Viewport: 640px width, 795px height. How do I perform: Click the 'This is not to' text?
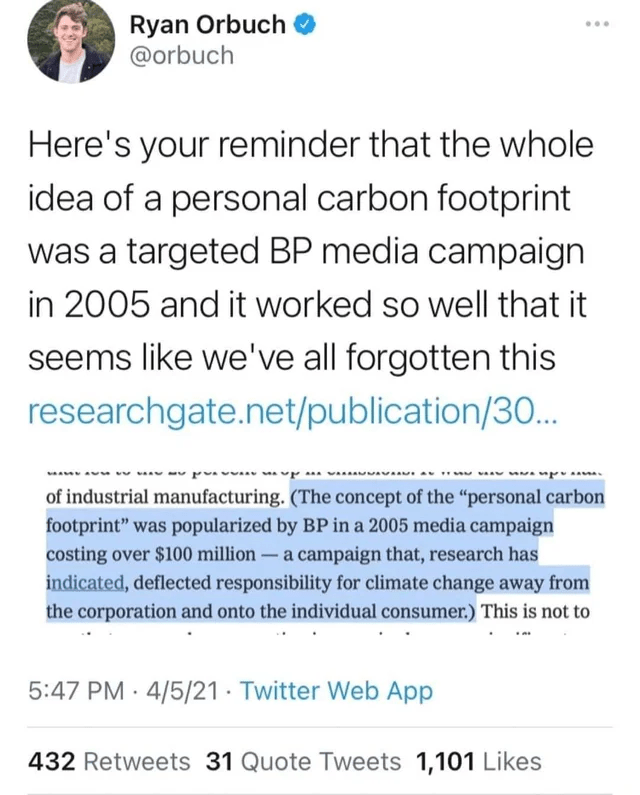[538, 610]
